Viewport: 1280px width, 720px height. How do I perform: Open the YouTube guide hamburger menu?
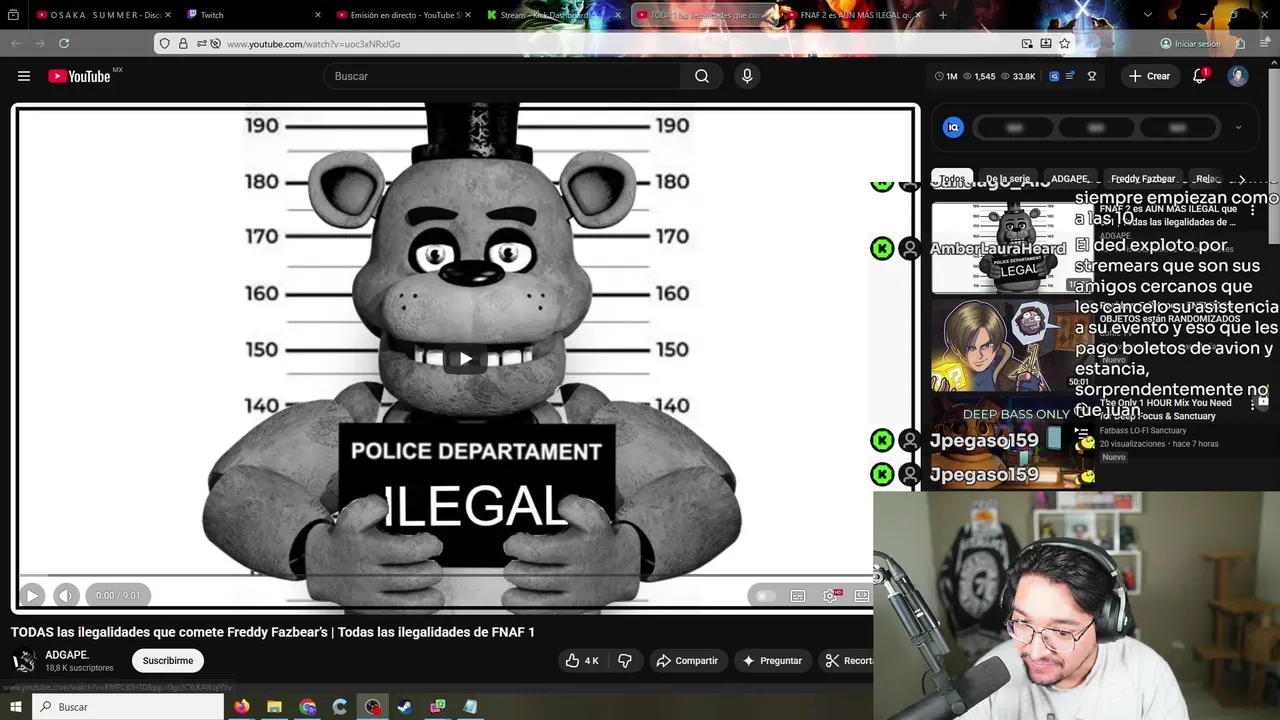tap(24, 76)
